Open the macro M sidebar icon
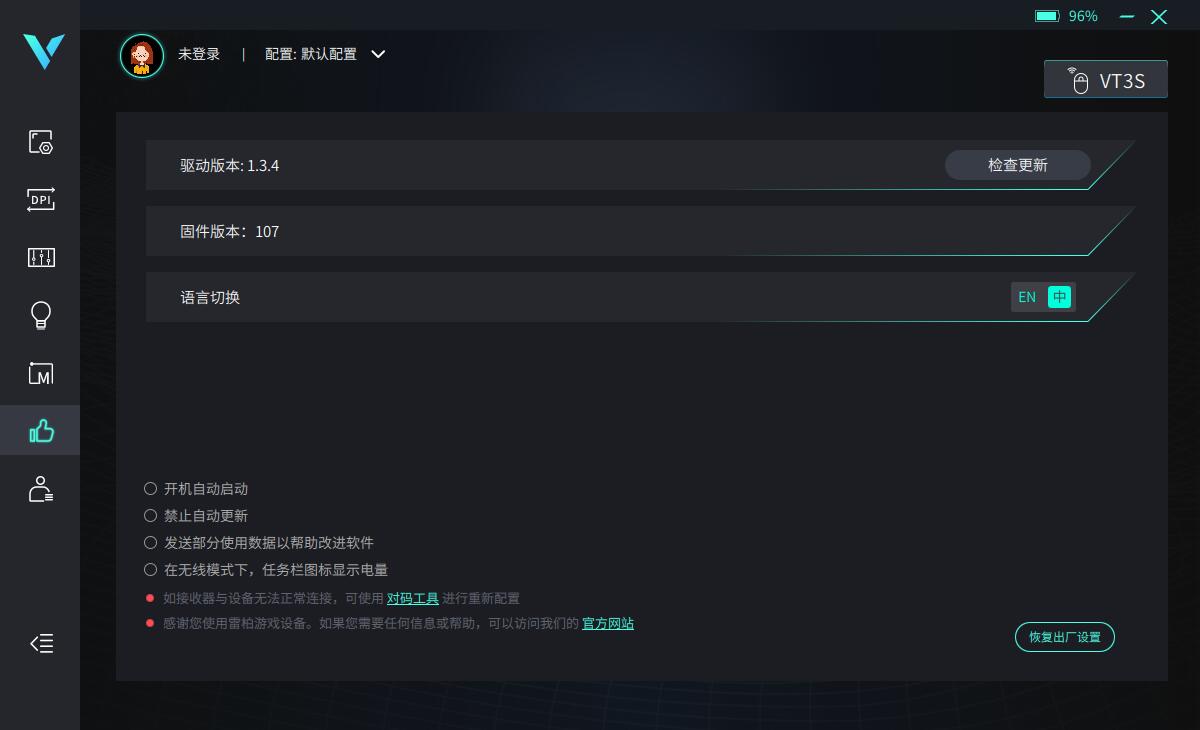 tap(40, 374)
